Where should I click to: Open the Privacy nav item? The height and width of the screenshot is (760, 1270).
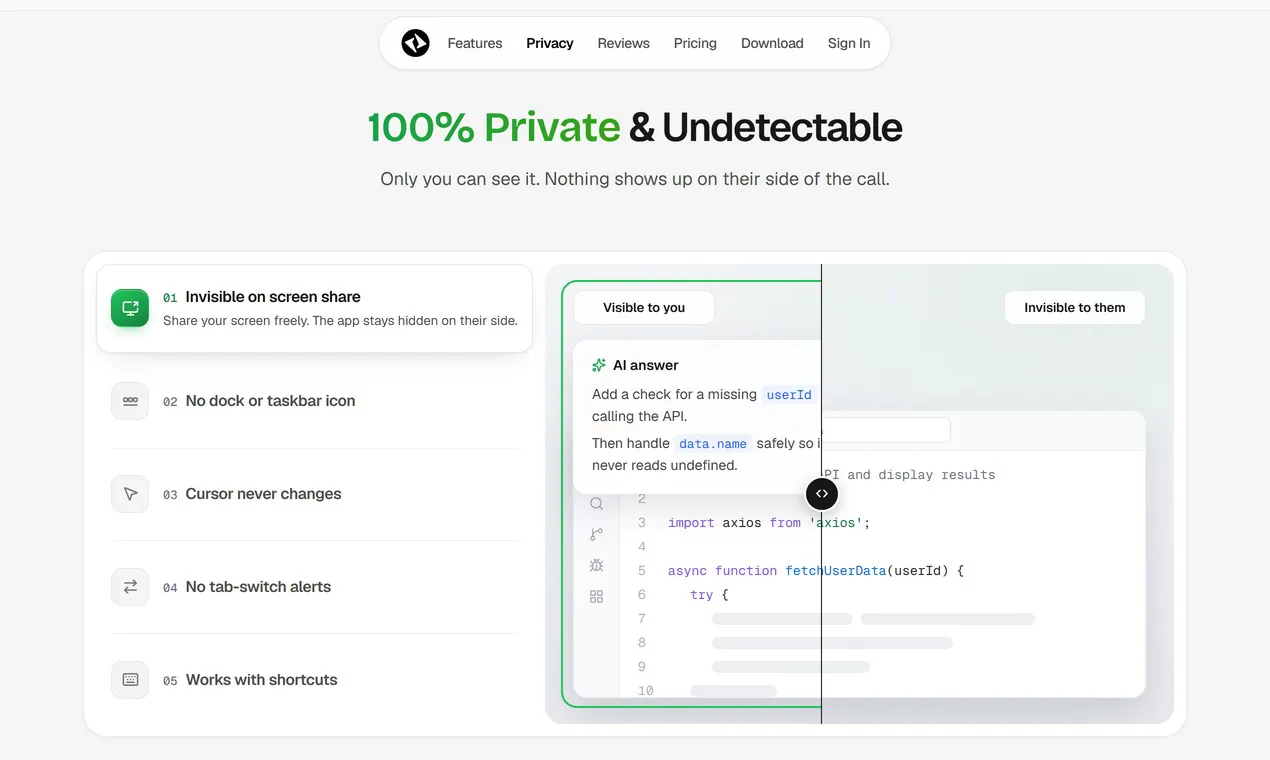tap(550, 43)
